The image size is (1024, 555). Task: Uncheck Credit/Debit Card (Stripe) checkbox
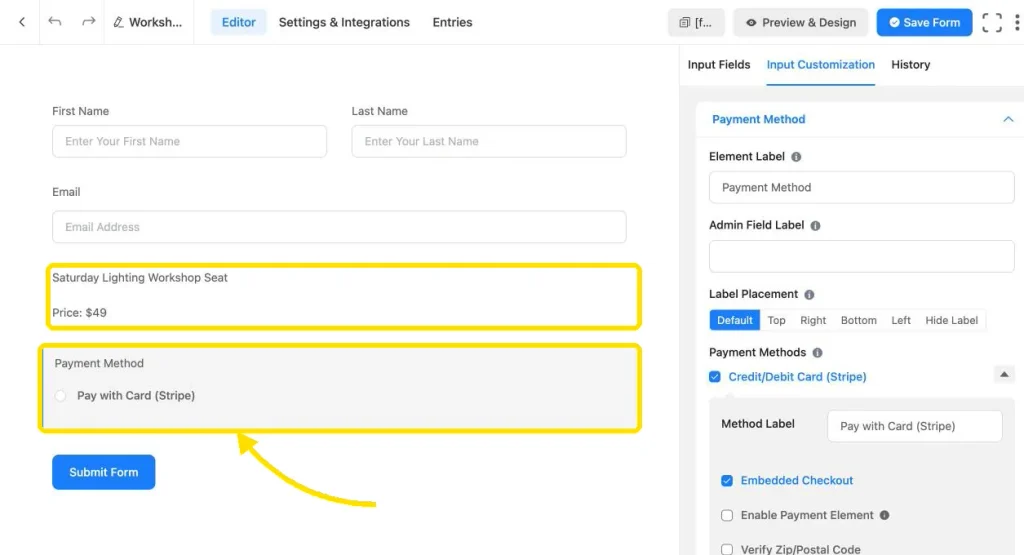point(714,377)
